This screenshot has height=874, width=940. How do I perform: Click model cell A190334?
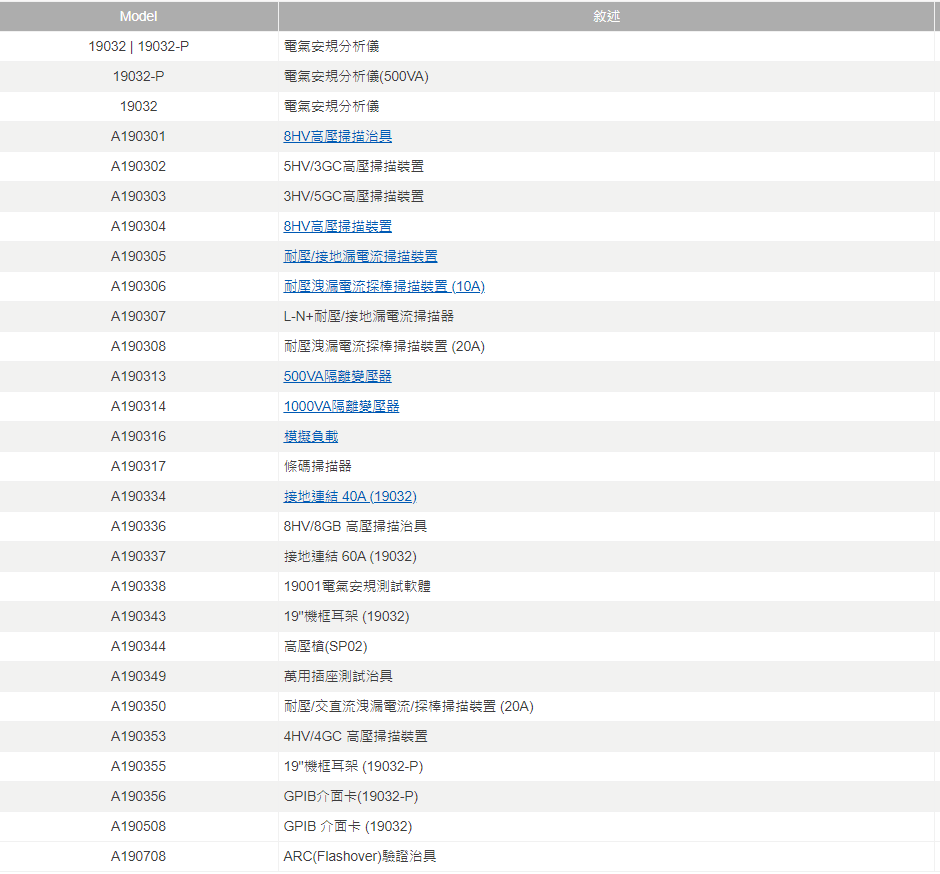(138, 496)
